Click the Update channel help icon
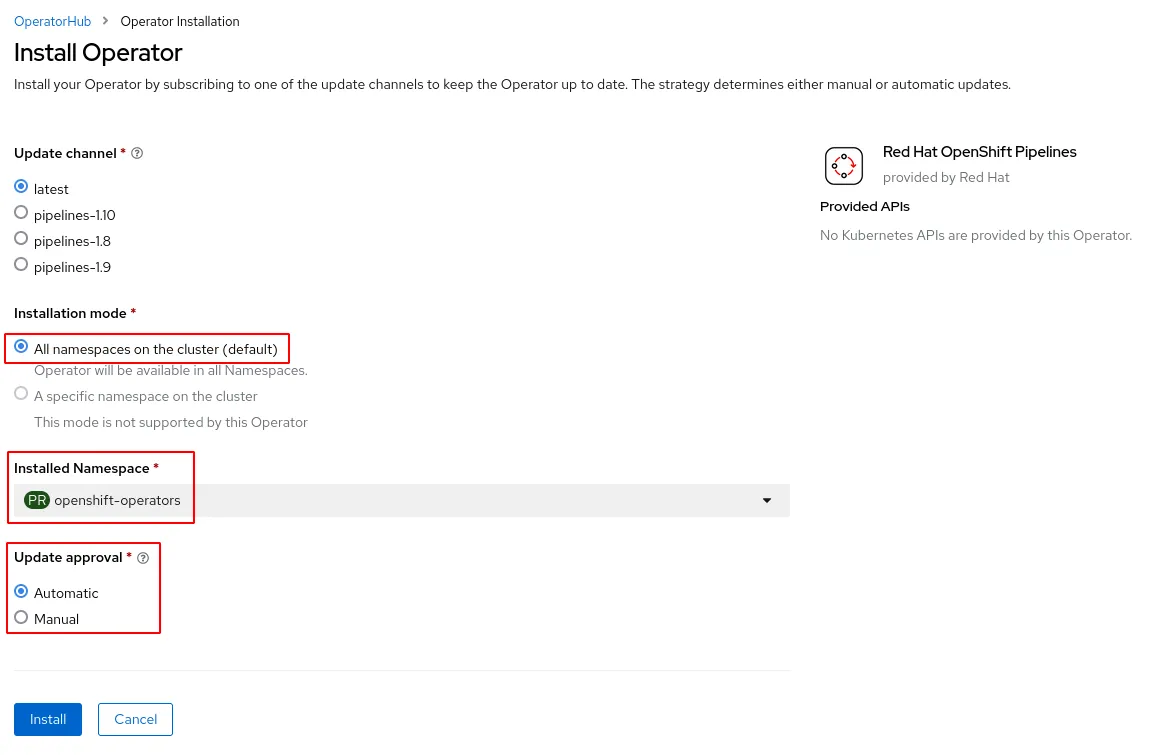Viewport: 1168px width, 755px height. pos(137,154)
